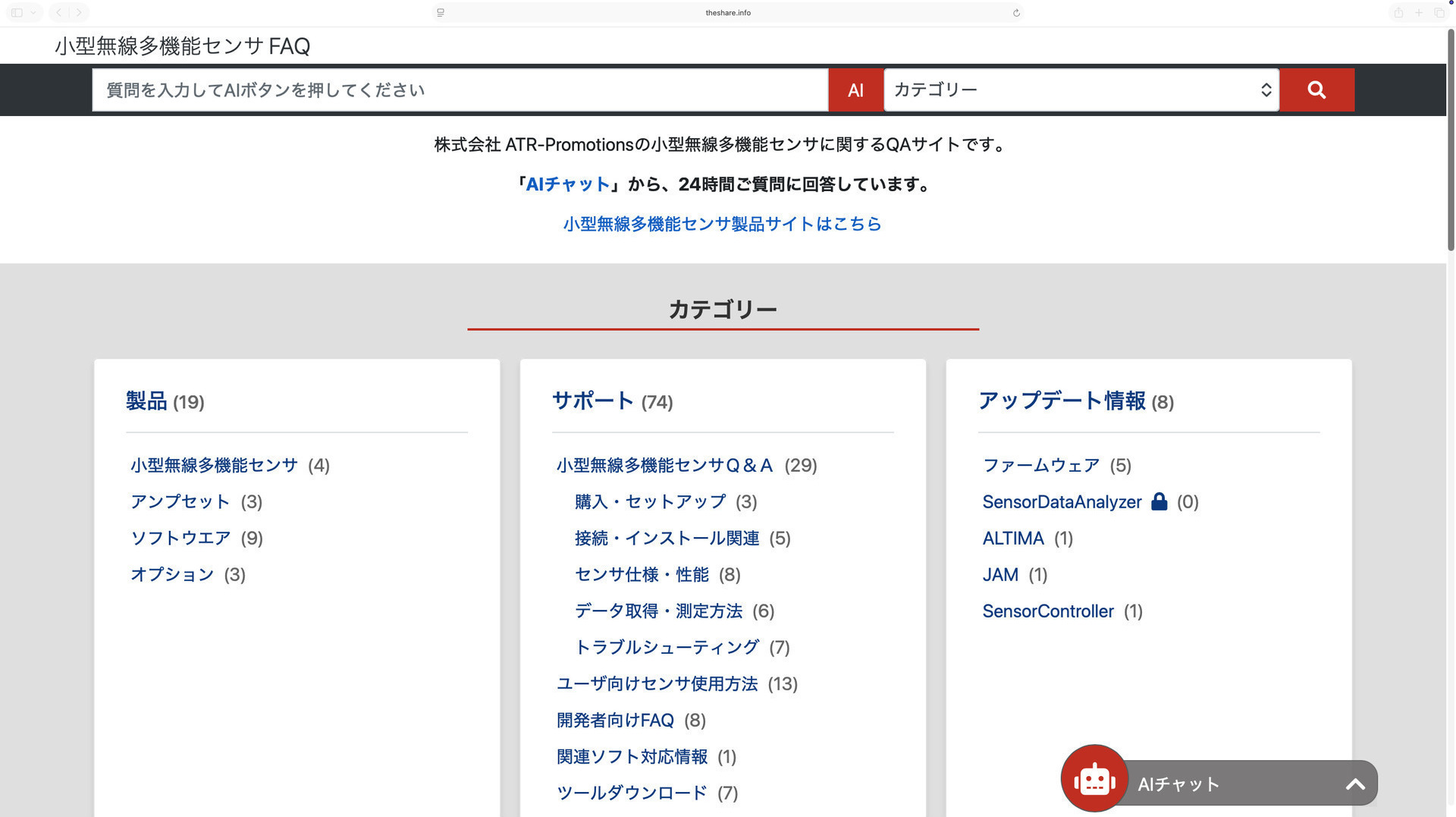Open the カテゴリー dropdown selector

(1081, 90)
